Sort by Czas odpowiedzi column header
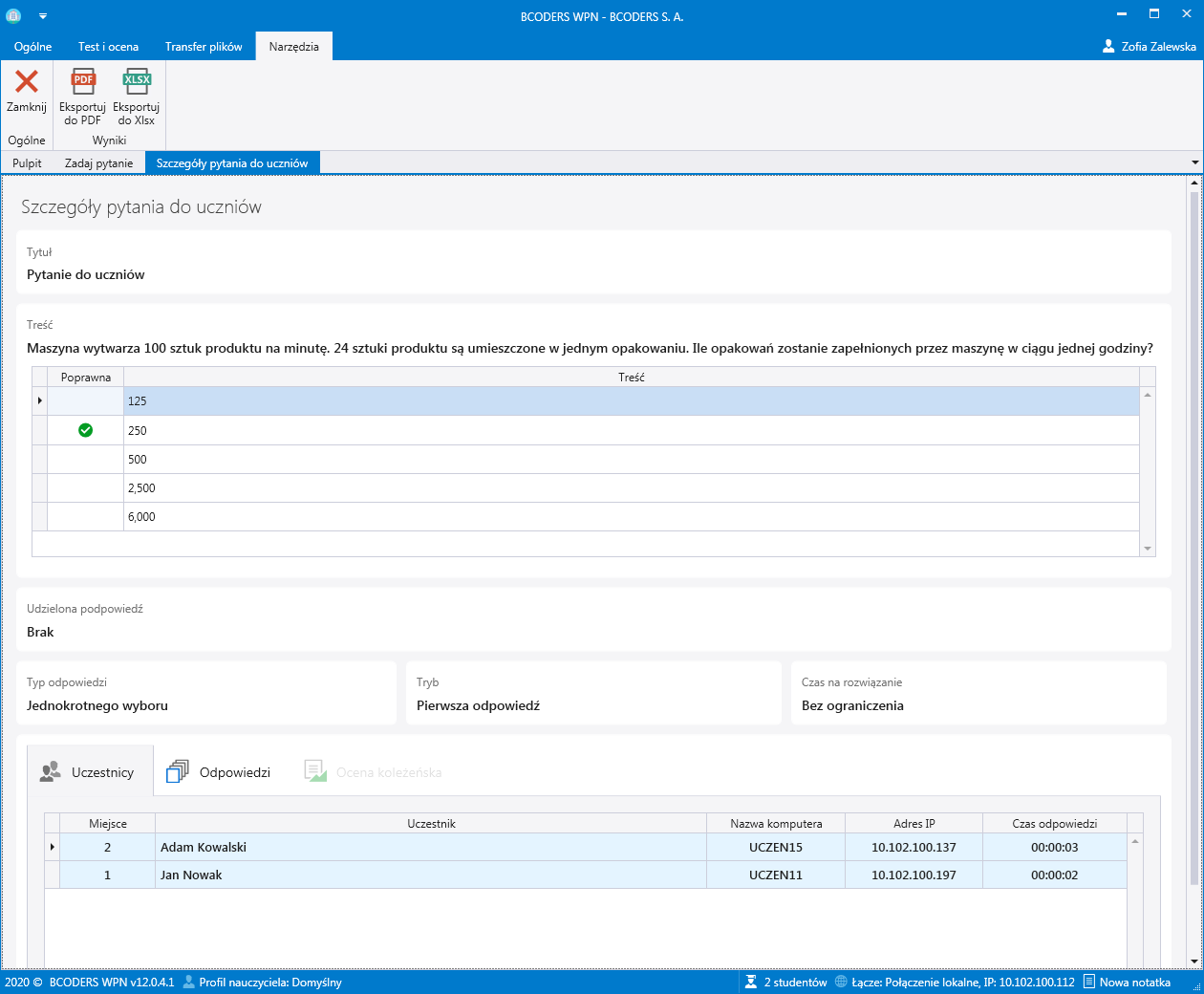Screen dimensions: 1204x994 coord(1055,823)
